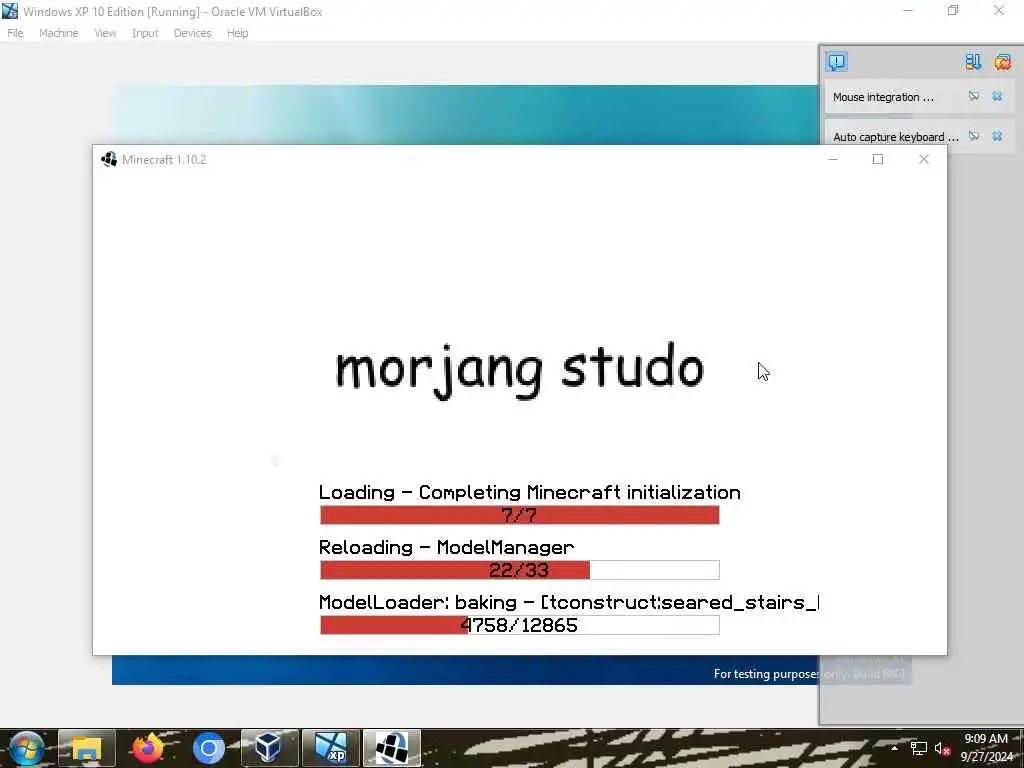
Task: Click the 4758/12865 baking progress bar
Action: tap(520, 624)
